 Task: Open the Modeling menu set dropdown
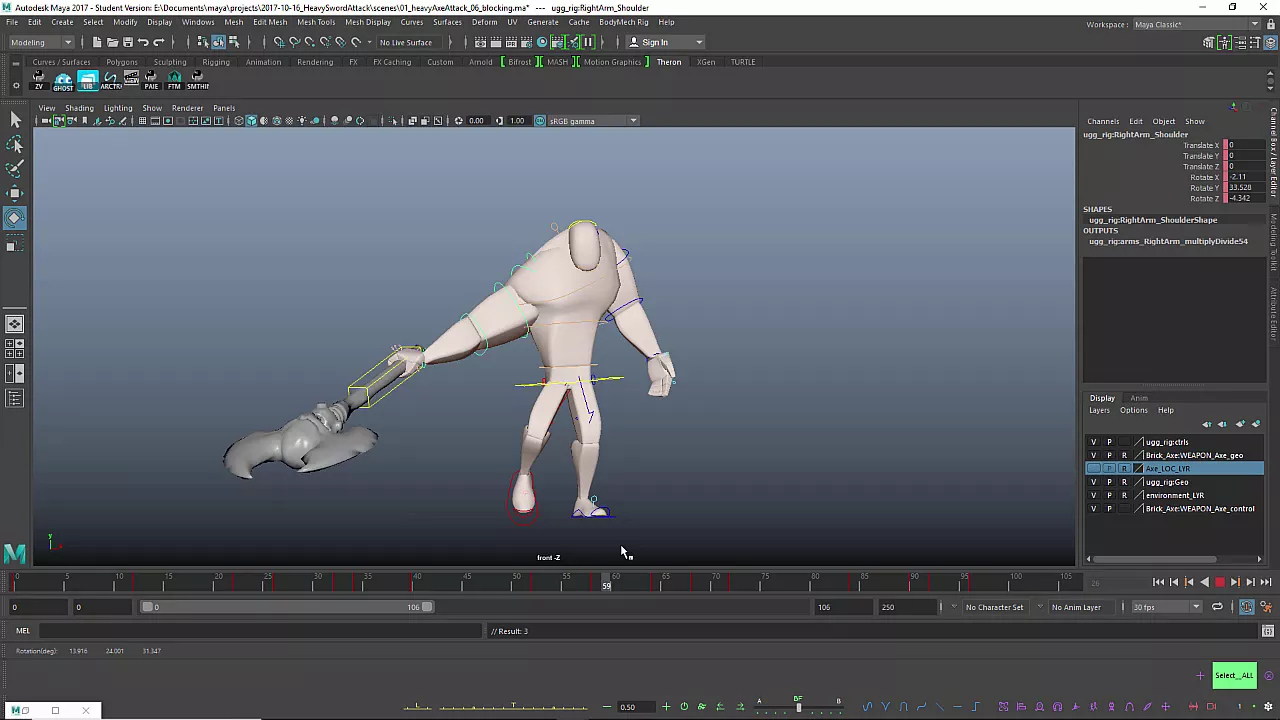(40, 42)
